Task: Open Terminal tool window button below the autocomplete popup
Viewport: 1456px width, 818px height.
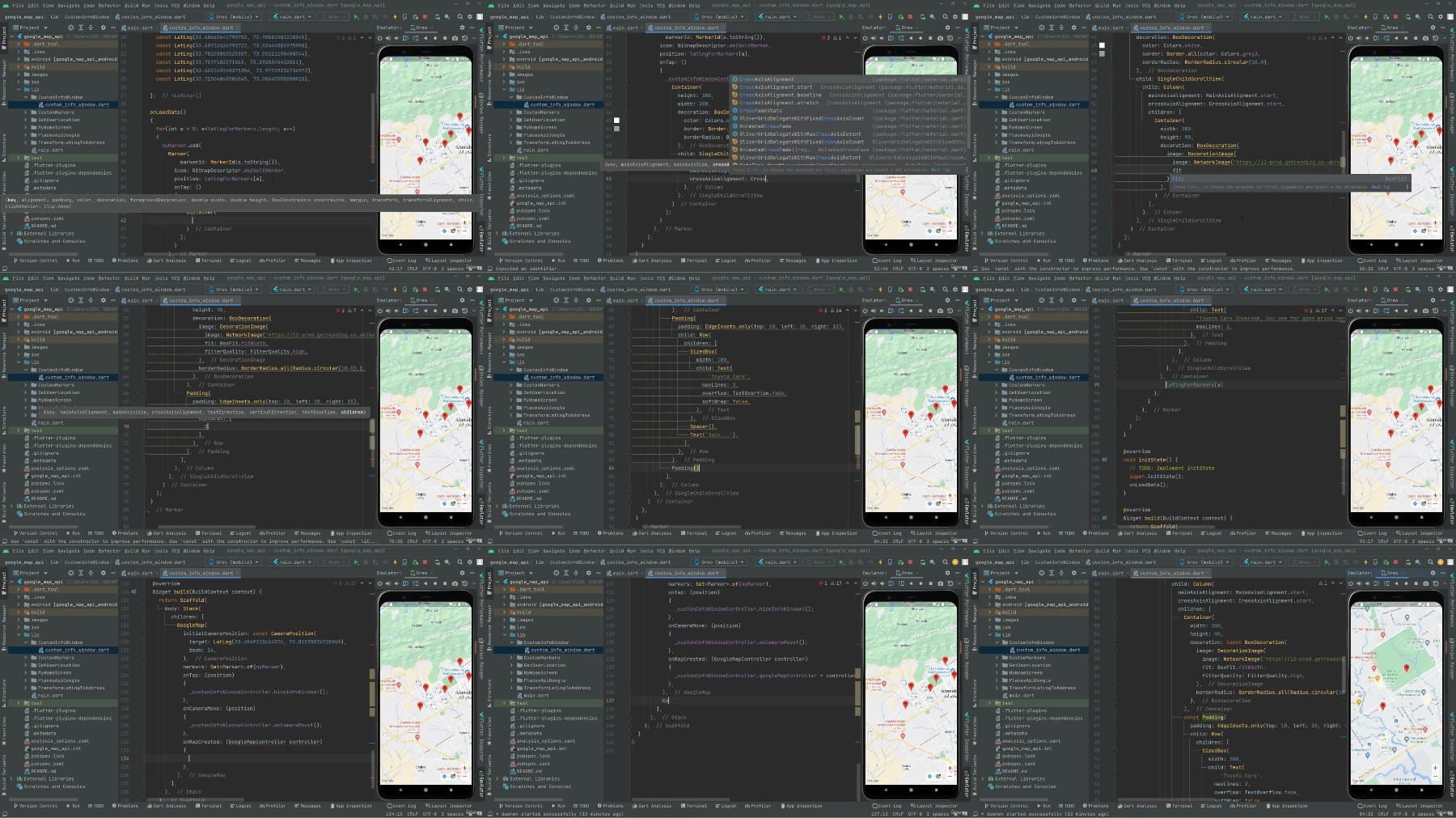Action: pos(694,261)
